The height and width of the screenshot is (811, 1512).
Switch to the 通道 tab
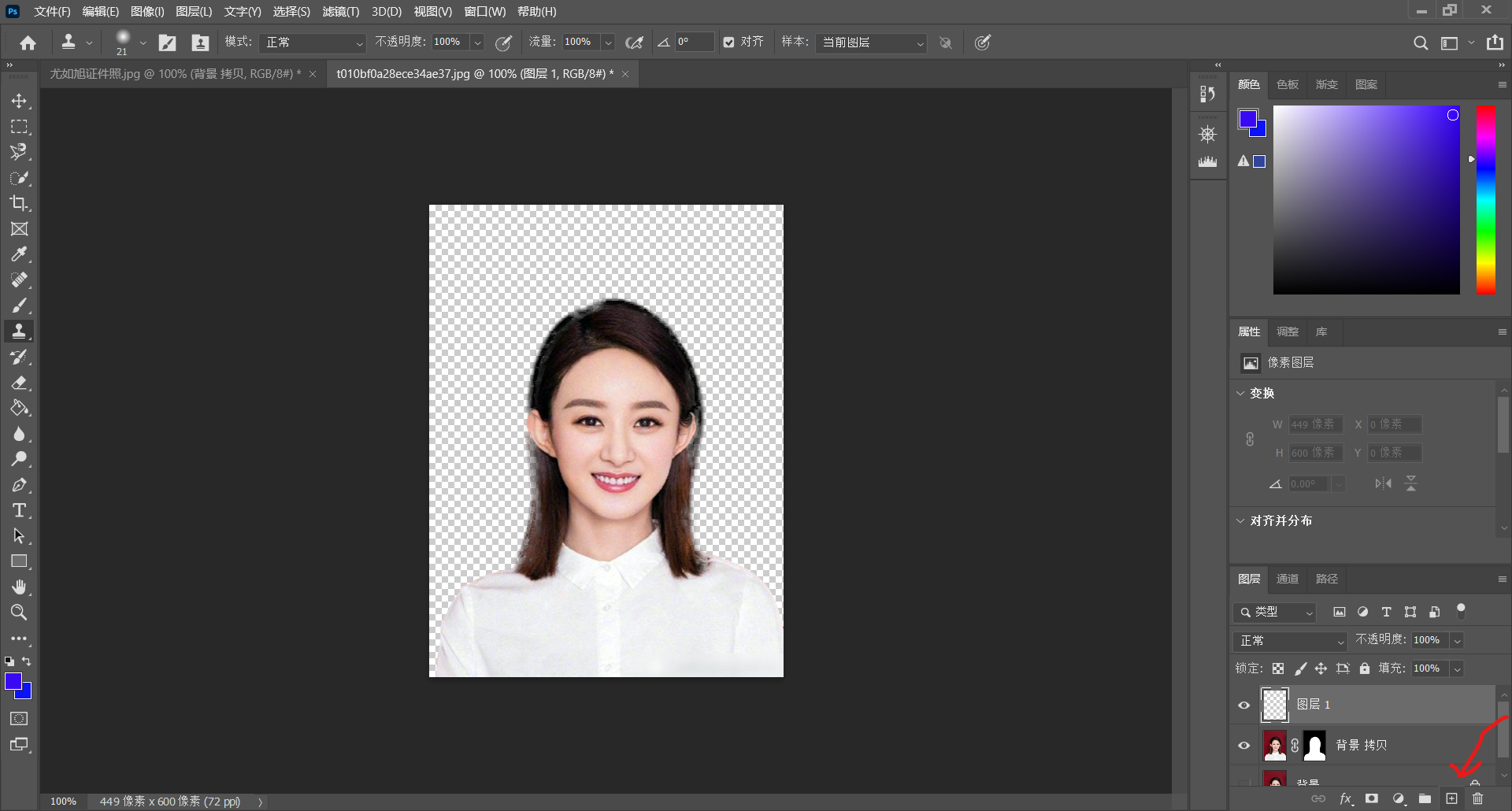tap(1288, 579)
